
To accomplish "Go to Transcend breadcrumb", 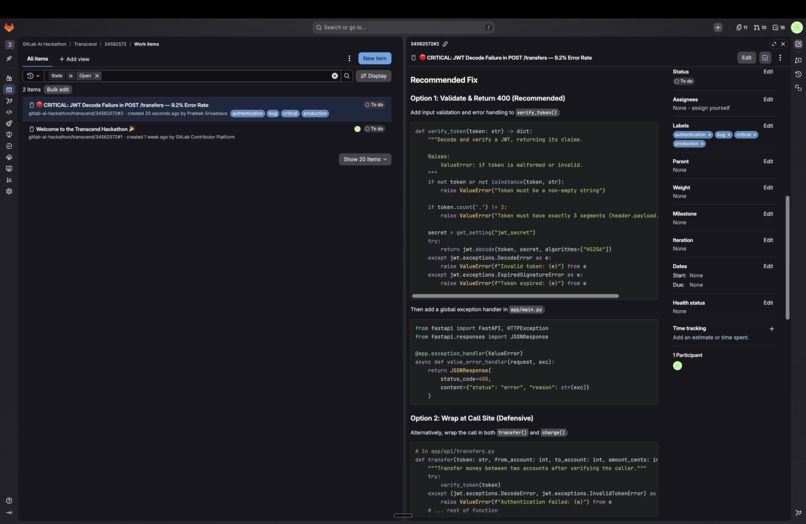I will (85, 44).
